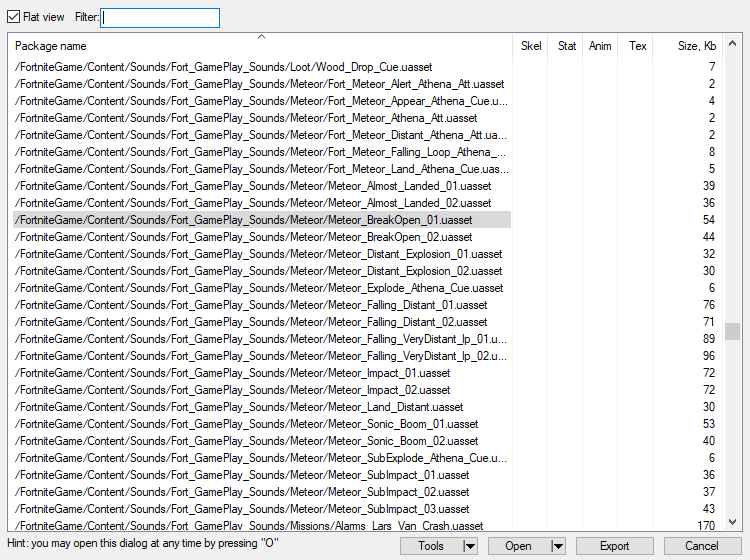Click the Open button
750x560 pixels.
518,546
